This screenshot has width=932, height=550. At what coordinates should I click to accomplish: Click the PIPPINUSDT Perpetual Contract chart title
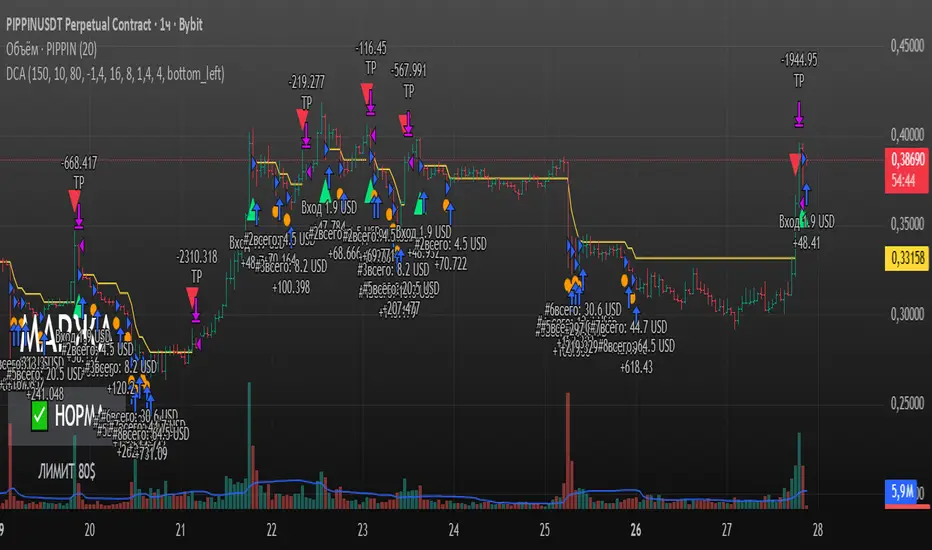104,25
